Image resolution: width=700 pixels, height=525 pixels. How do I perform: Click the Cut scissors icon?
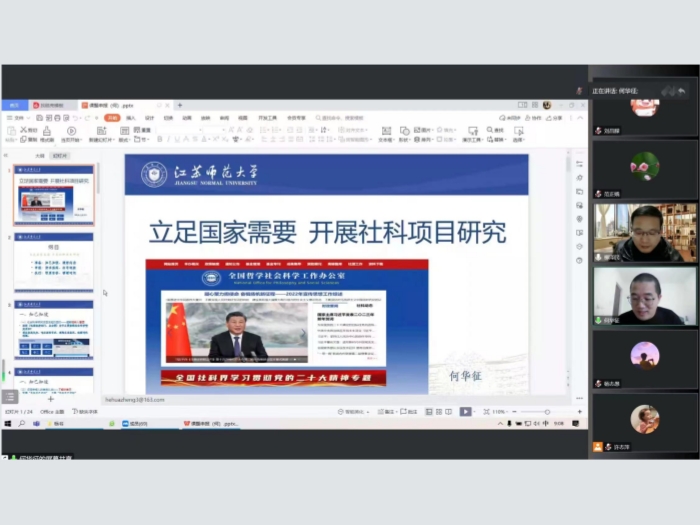click(23, 129)
